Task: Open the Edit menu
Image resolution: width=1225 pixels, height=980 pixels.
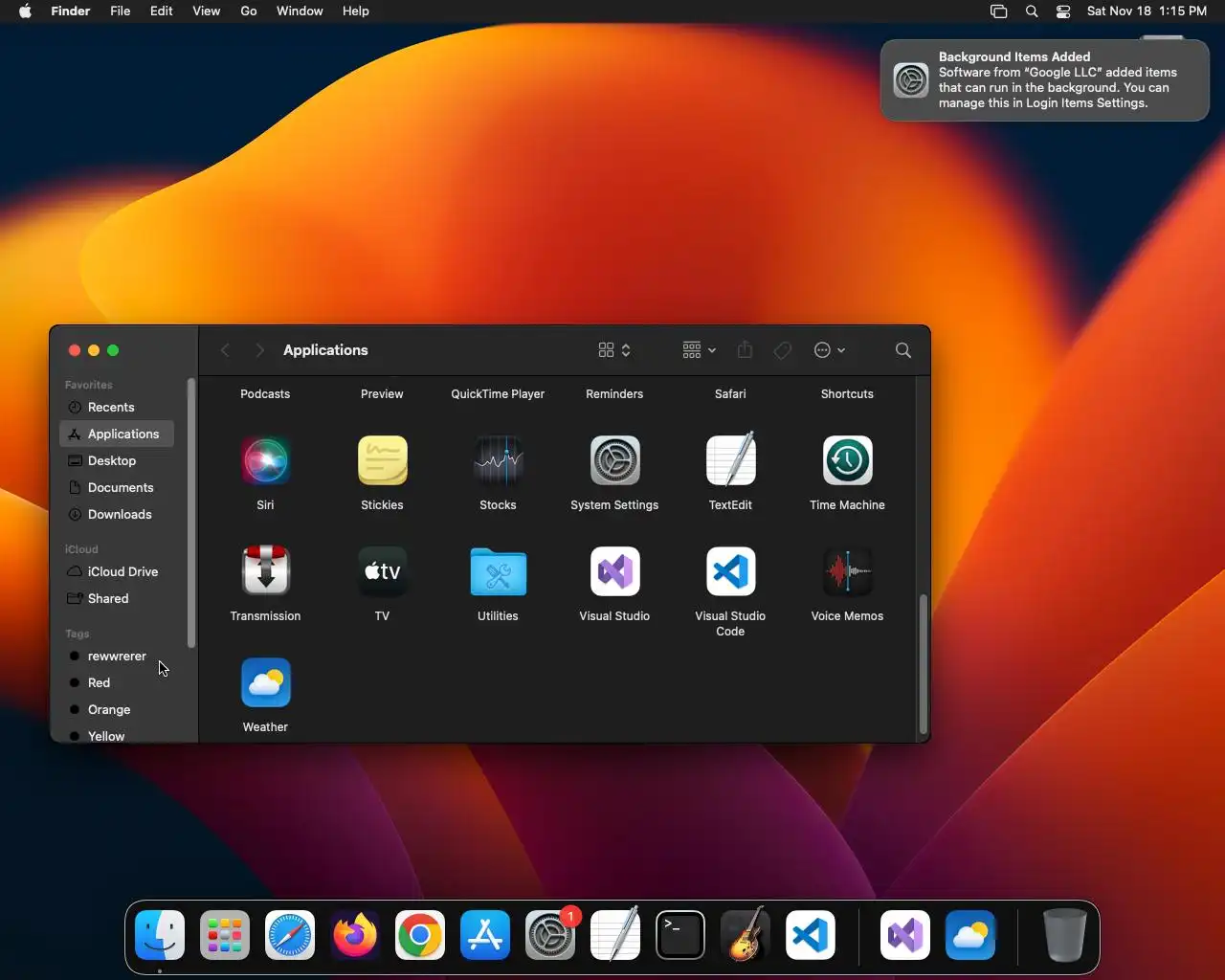Action: 162,11
